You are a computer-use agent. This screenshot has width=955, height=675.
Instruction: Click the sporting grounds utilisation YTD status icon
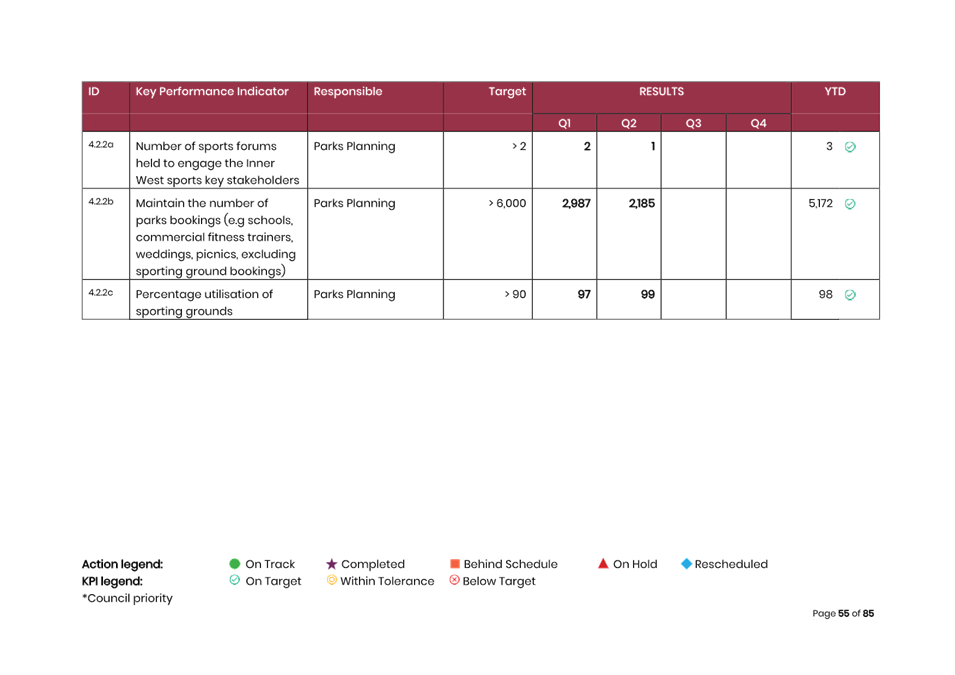tap(850, 295)
